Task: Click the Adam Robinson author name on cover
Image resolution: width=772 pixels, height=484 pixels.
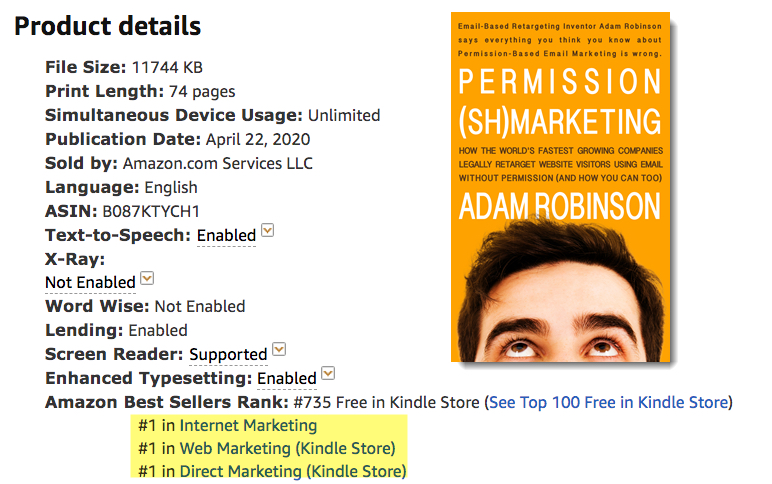Action: pyautogui.click(x=560, y=206)
